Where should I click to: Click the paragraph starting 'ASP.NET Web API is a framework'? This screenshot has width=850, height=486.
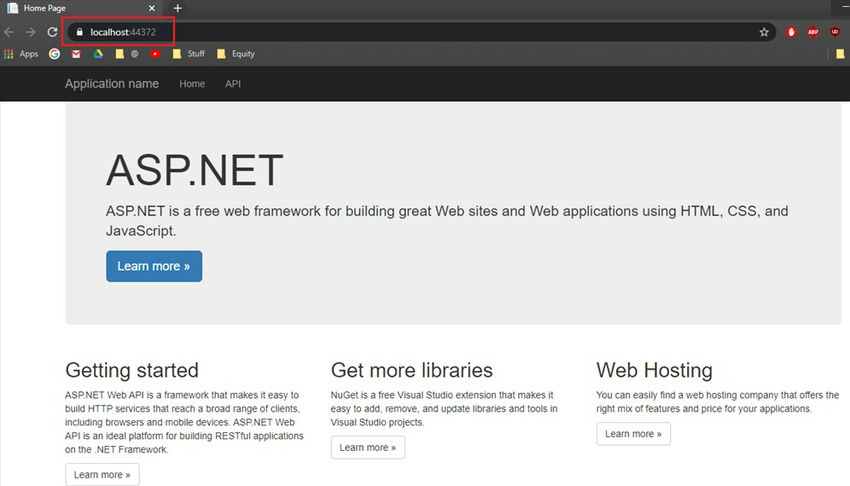point(184,422)
